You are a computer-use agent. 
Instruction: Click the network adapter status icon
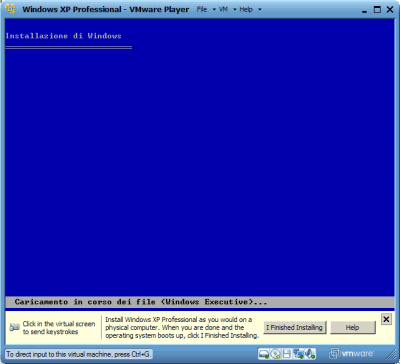tap(298, 354)
